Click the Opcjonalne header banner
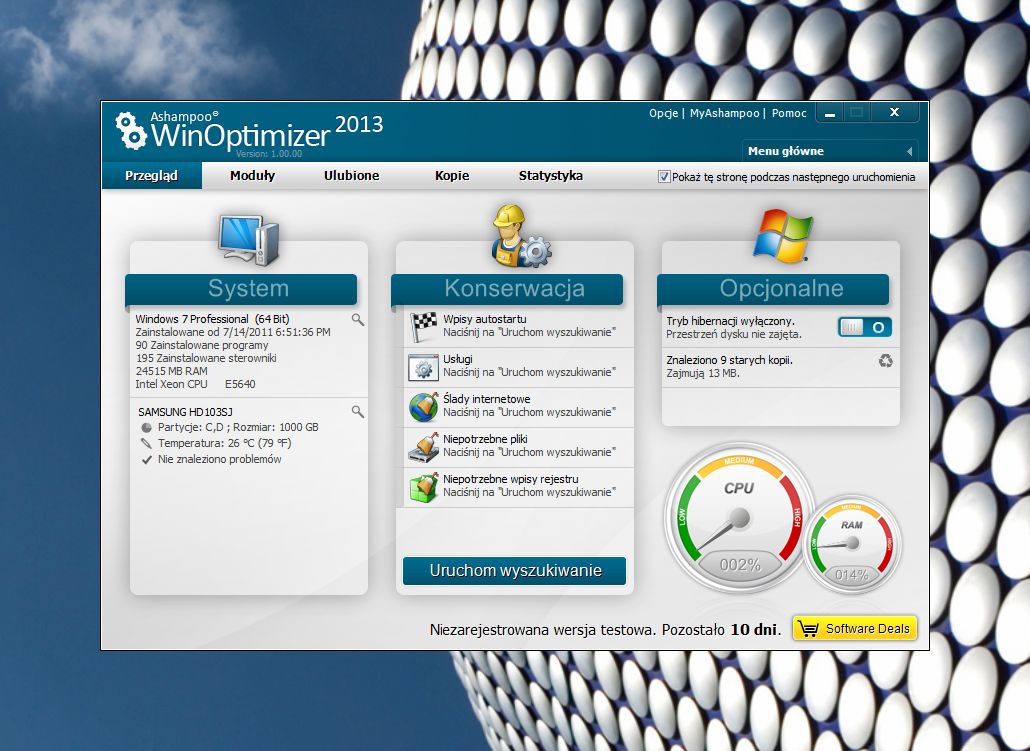The image size is (1030, 751). pos(773,289)
